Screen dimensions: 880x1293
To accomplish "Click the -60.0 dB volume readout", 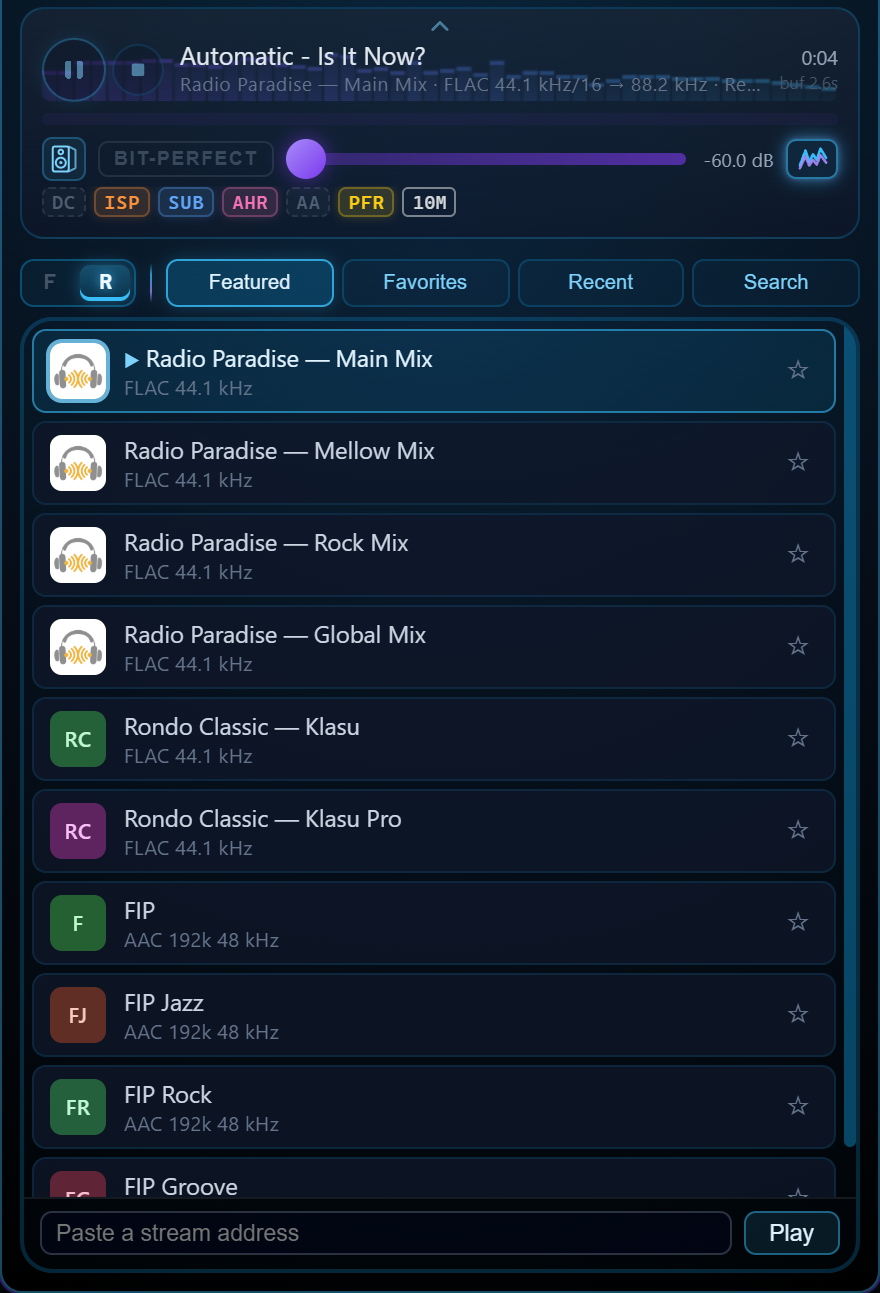I will click(x=738, y=160).
